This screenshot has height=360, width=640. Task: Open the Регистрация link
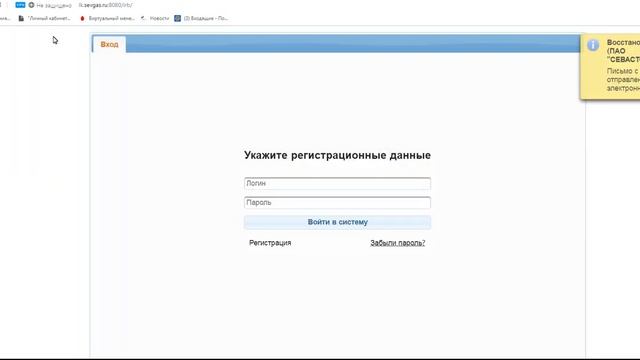pos(270,243)
